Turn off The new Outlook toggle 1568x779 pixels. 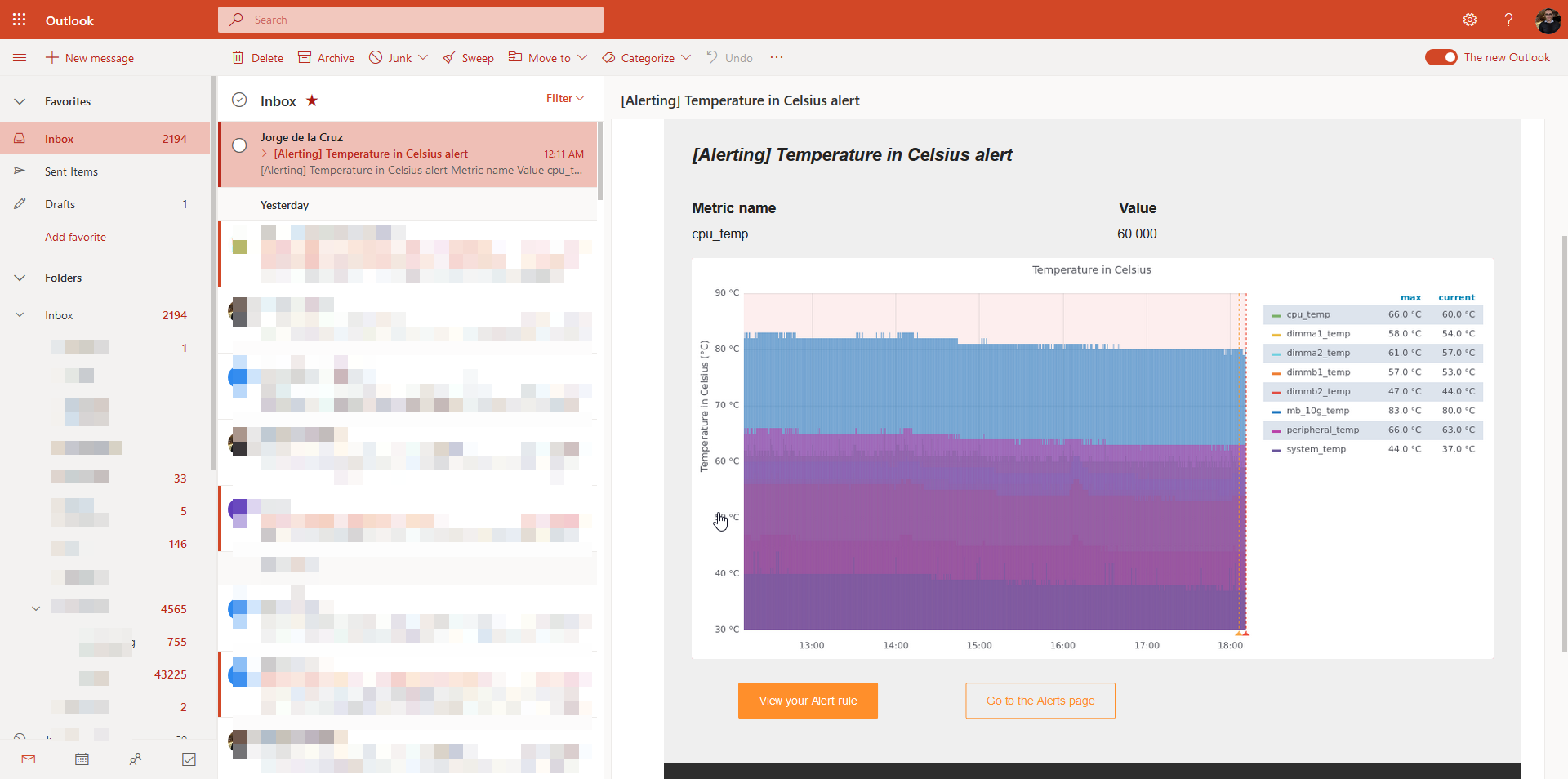pyautogui.click(x=1441, y=57)
